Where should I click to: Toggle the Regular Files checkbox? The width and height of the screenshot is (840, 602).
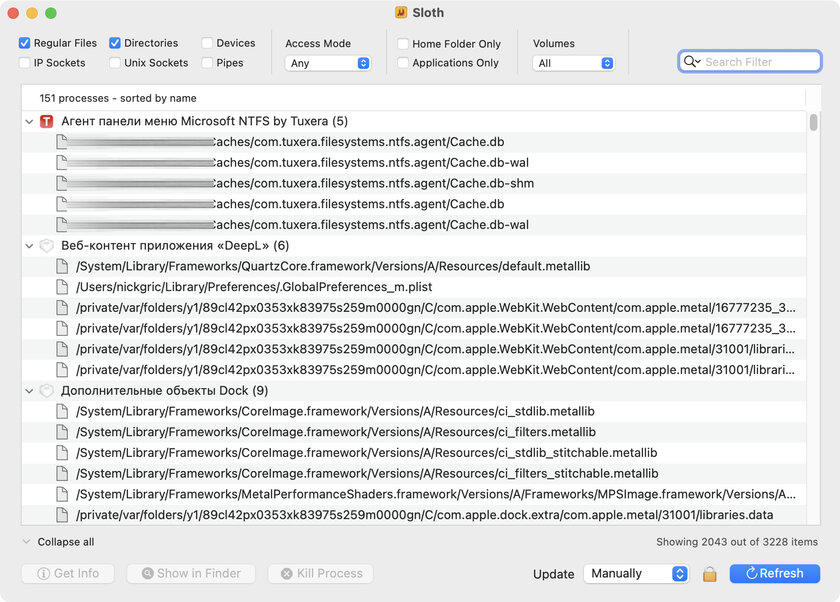[x=25, y=43]
